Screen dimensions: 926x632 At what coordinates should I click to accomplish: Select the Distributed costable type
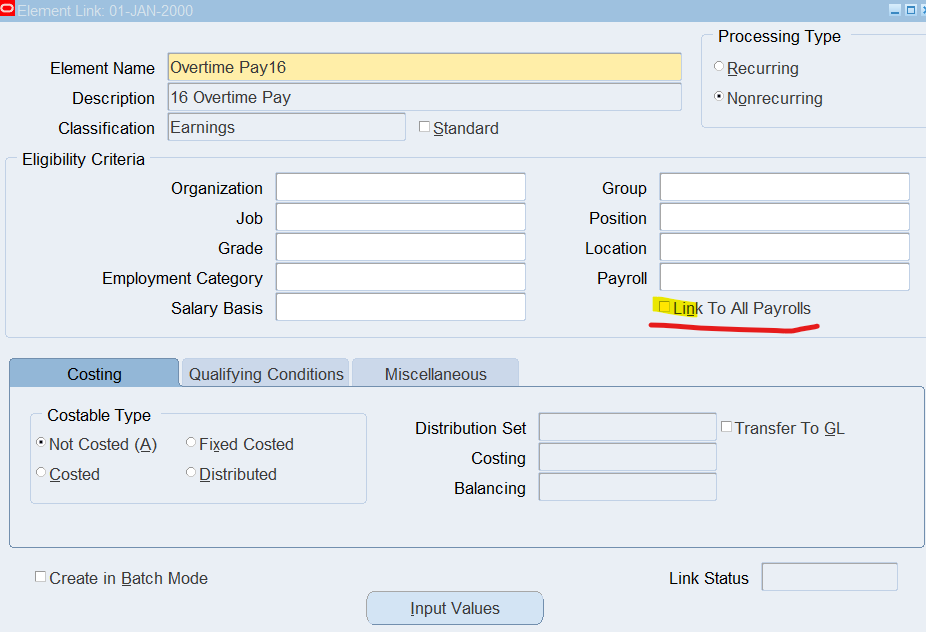(191, 473)
